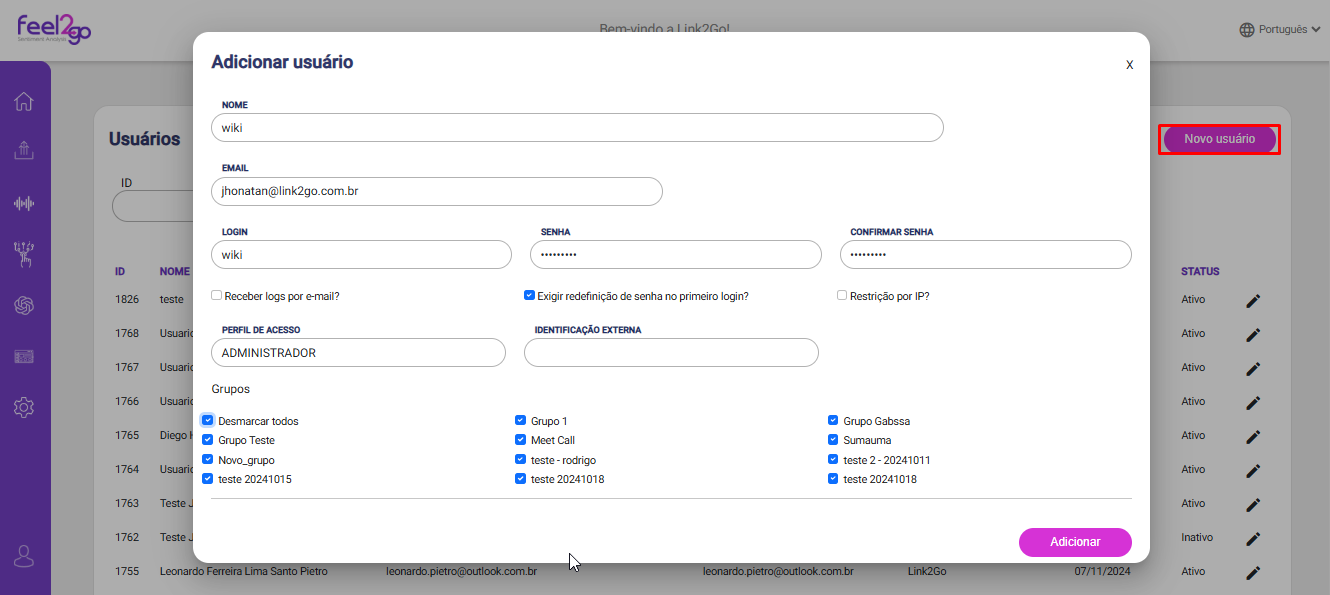Click the user profile icon in sidebar

[x=24, y=556]
